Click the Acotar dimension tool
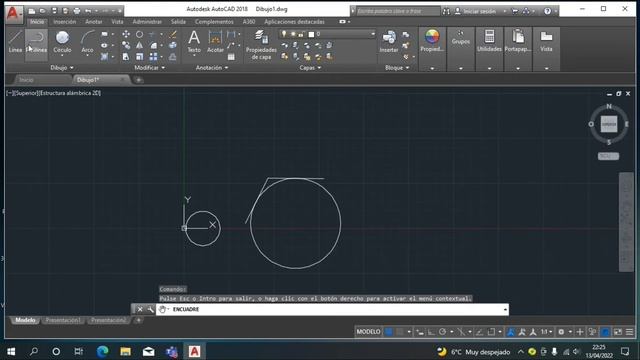This screenshot has width=640, height=360. click(x=215, y=42)
